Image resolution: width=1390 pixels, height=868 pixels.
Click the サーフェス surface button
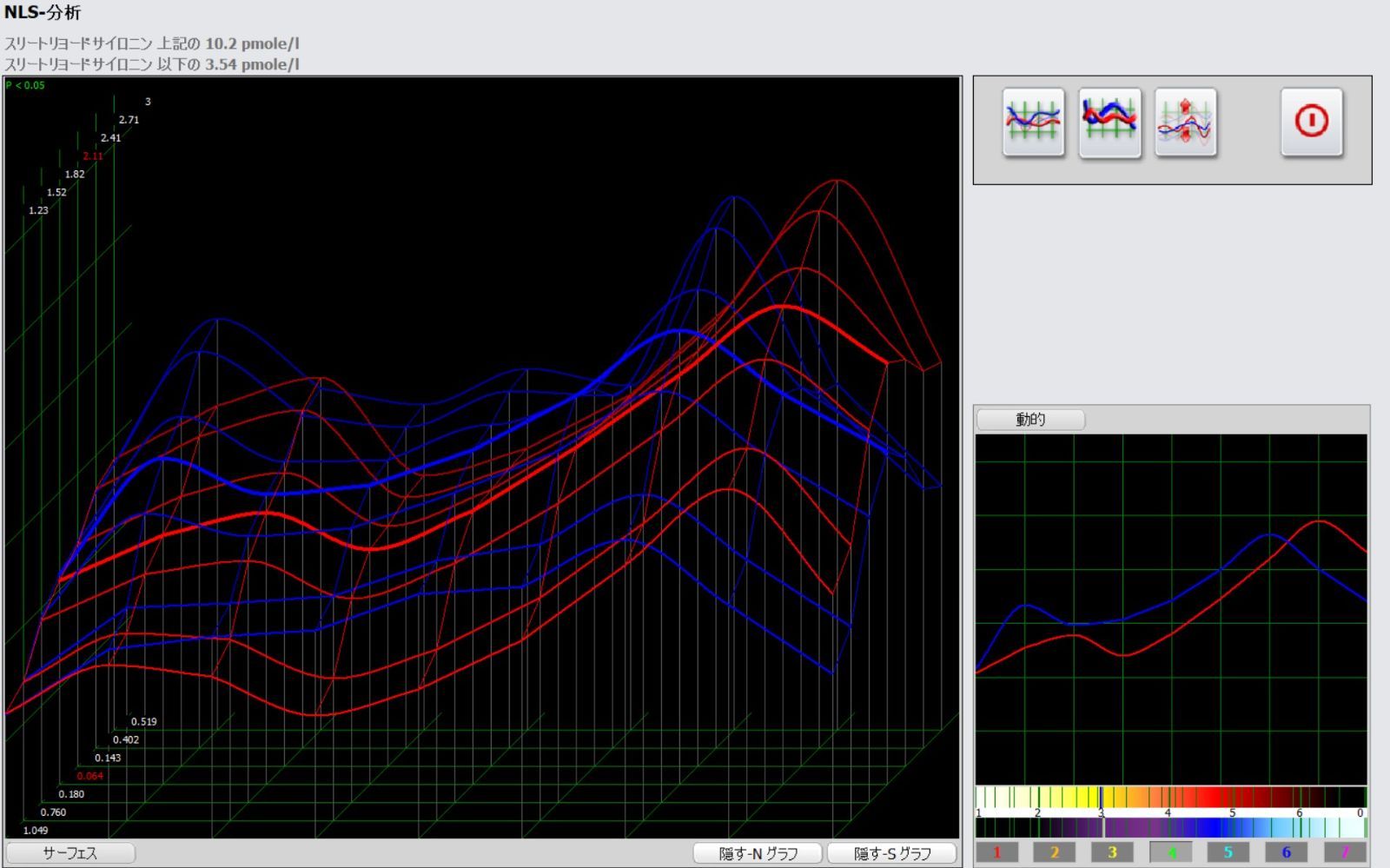pyautogui.click(x=70, y=853)
